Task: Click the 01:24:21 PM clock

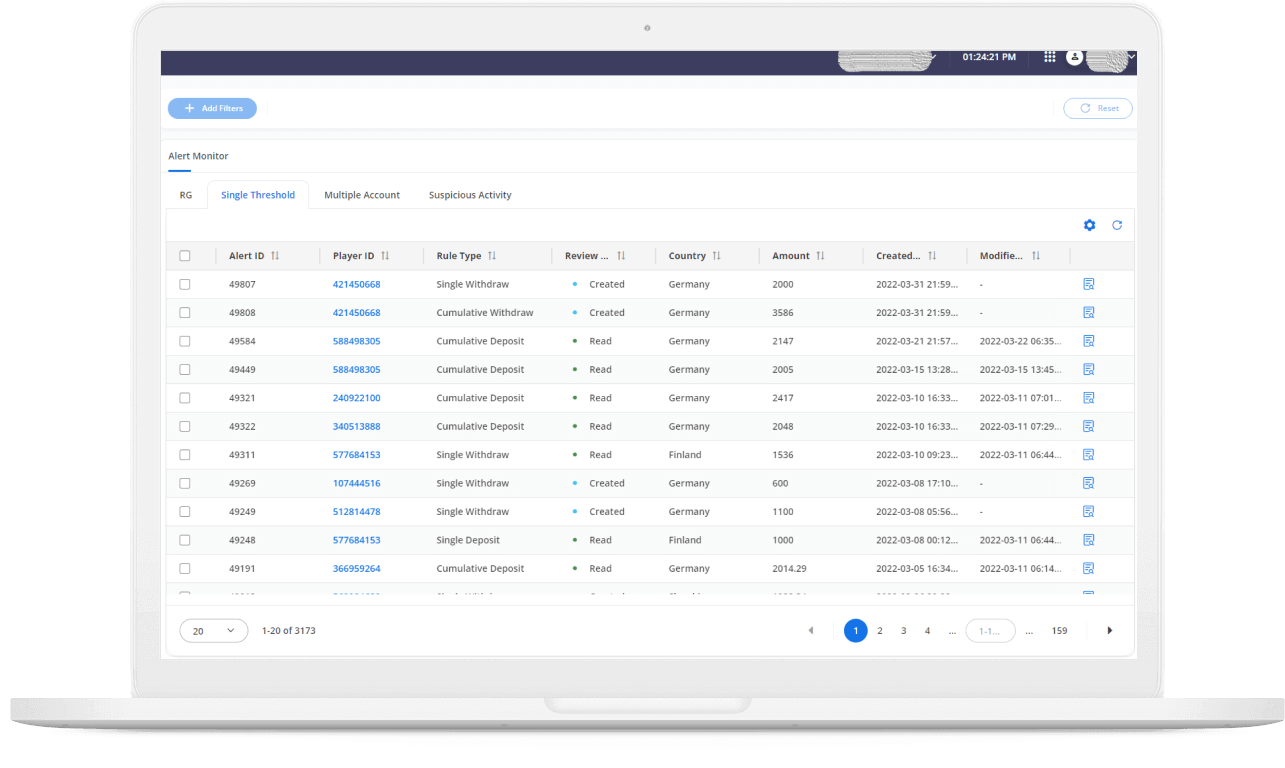Action: pyautogui.click(x=989, y=57)
